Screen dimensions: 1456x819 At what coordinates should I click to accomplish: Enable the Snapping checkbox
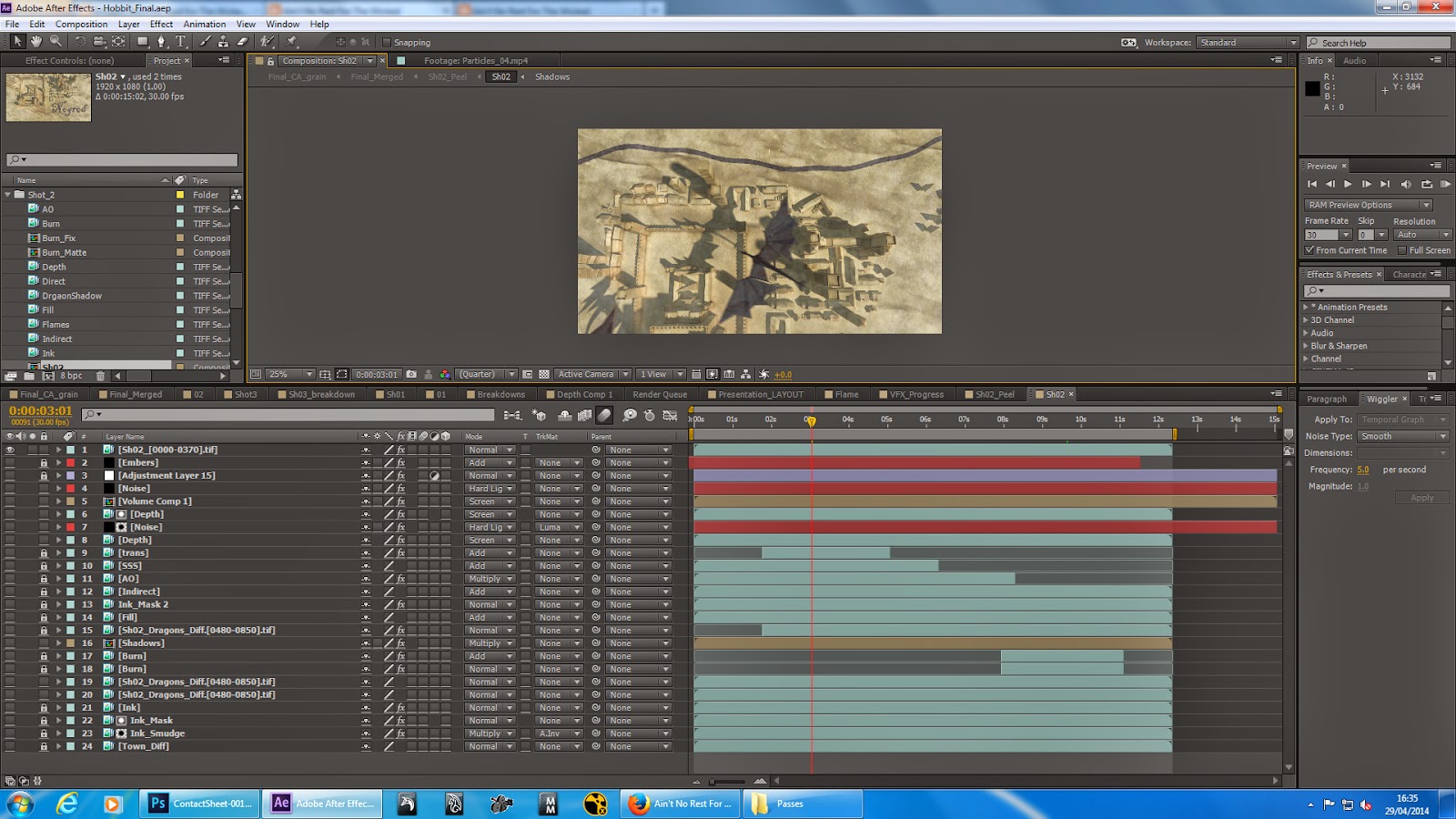[387, 43]
